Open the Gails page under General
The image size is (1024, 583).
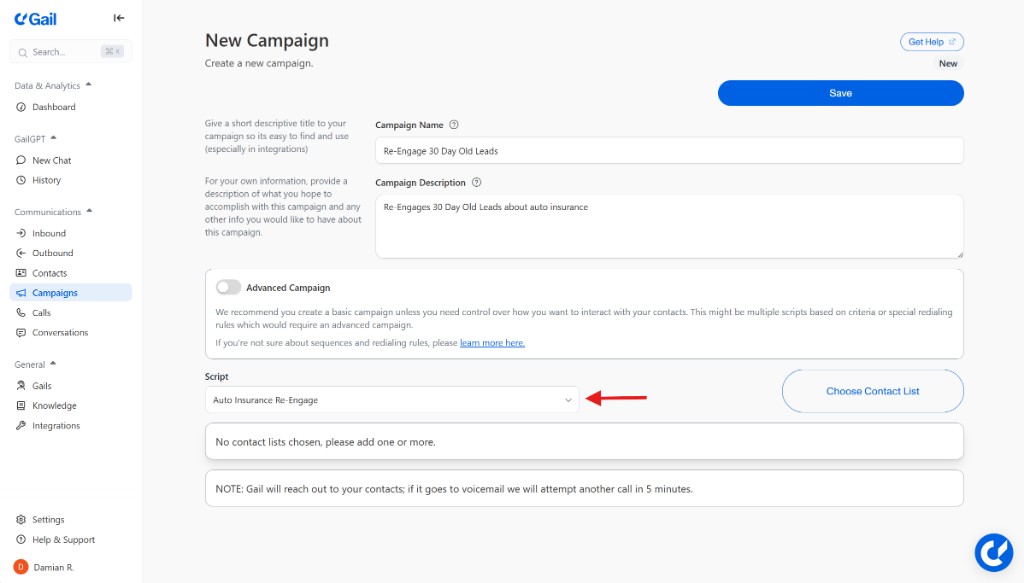pyautogui.click(x=39, y=385)
